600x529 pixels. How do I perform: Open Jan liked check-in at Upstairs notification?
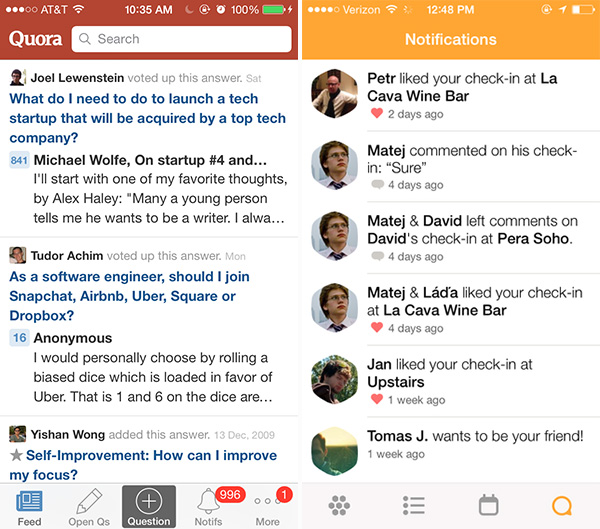pyautogui.click(x=451, y=381)
